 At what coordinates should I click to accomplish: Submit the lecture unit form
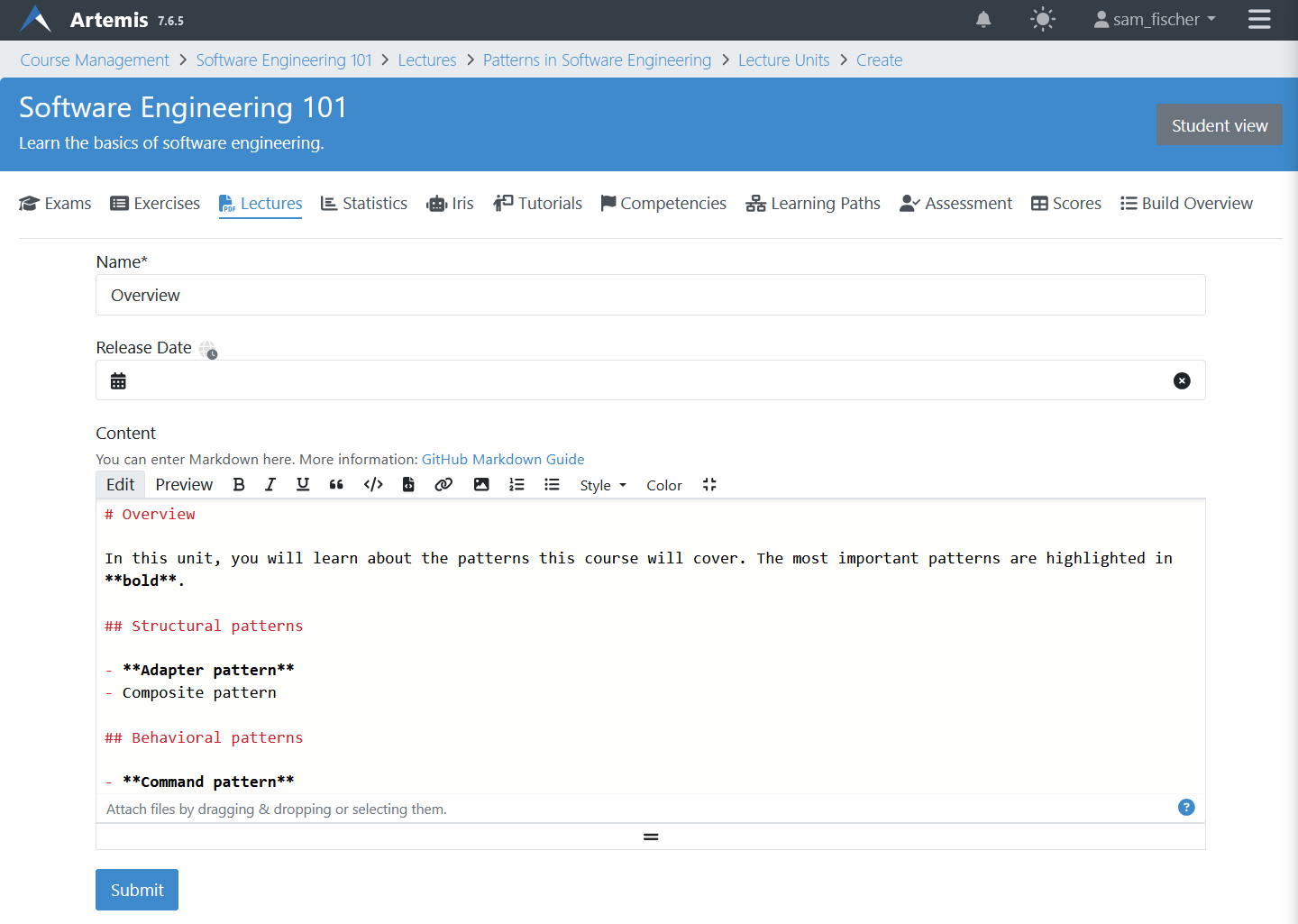[x=136, y=890]
